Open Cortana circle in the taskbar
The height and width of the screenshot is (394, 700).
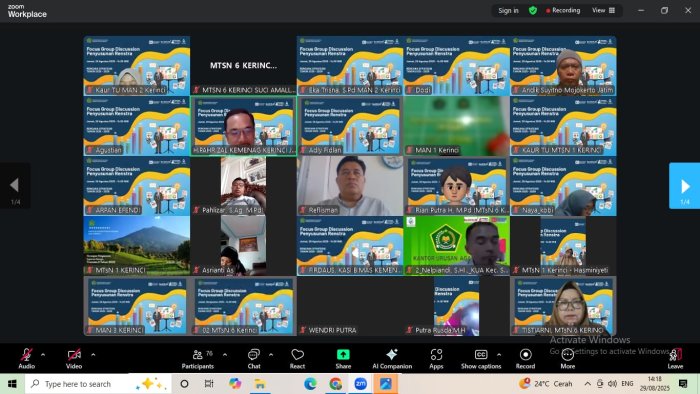tap(184, 384)
